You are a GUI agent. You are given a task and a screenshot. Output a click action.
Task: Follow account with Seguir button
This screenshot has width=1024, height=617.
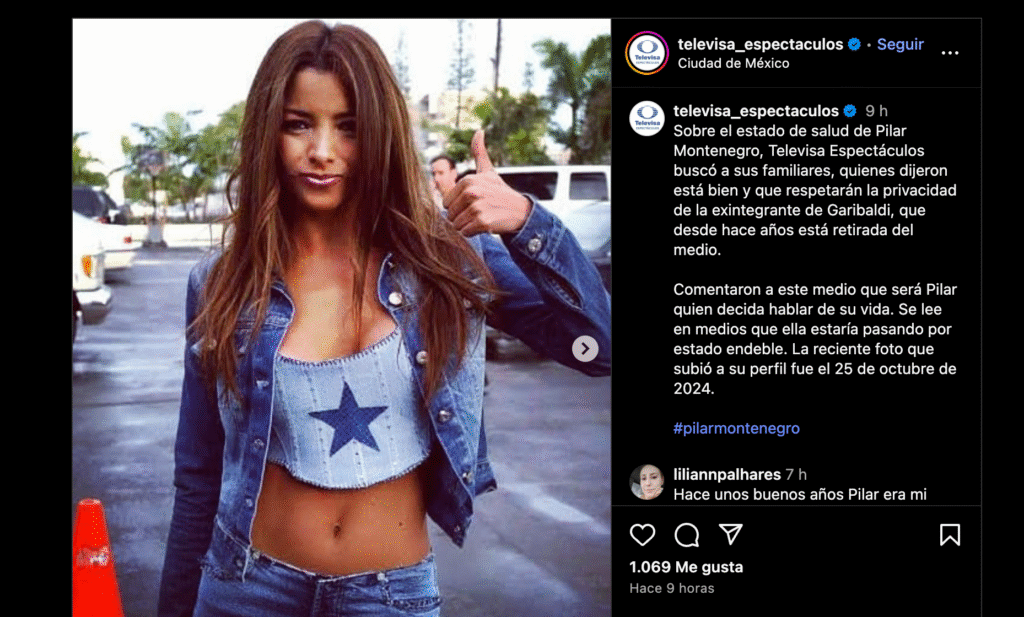[x=900, y=44]
